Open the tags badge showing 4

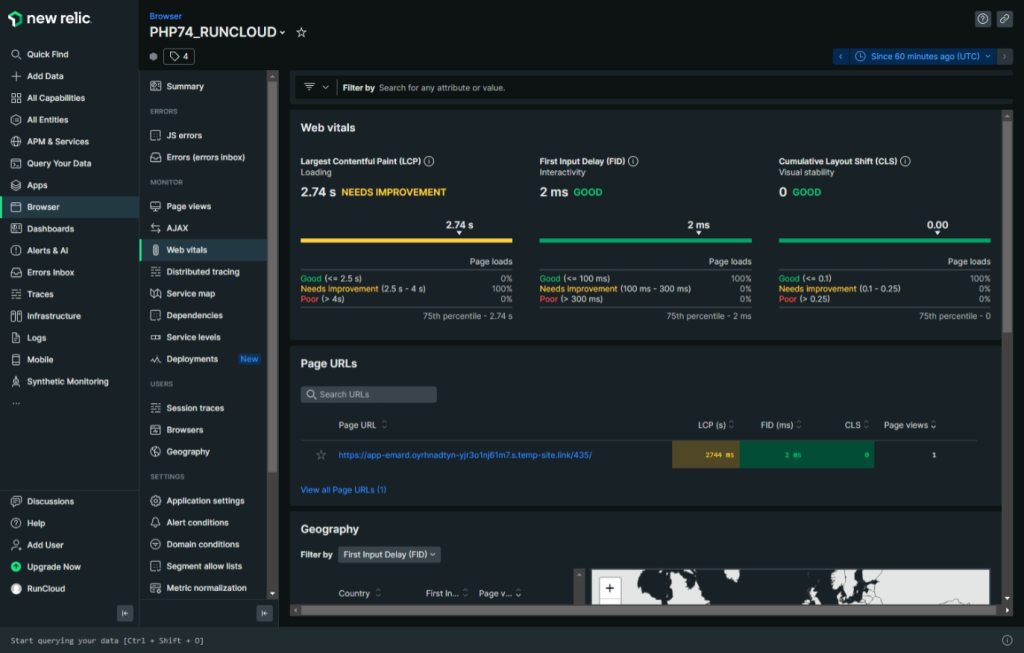(179, 56)
